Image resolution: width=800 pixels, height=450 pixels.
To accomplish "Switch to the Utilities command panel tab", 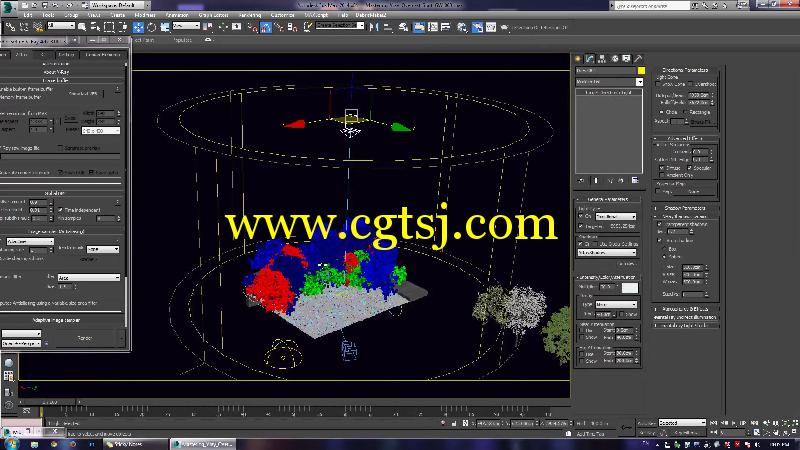I will (x=638, y=59).
